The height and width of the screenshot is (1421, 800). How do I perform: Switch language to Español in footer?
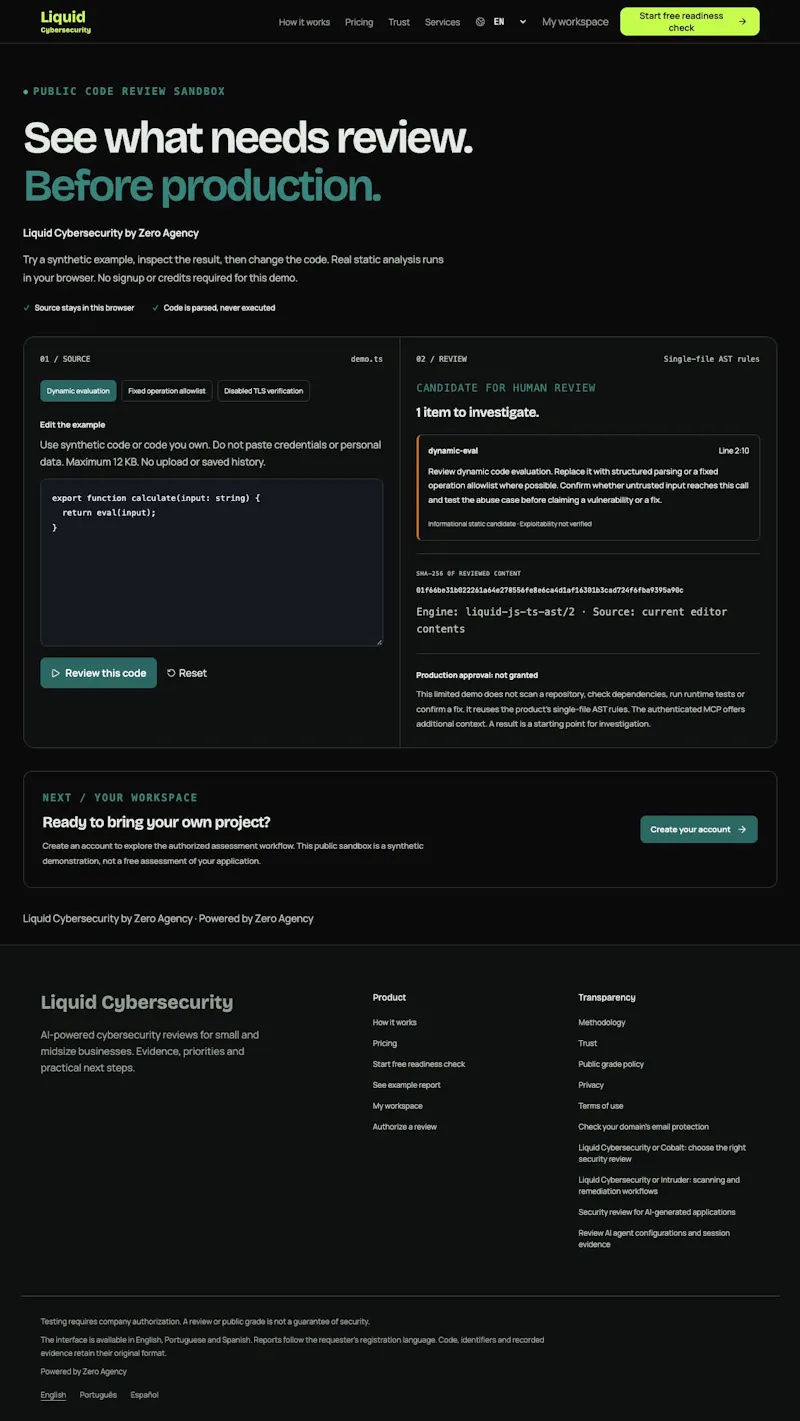[144, 1395]
